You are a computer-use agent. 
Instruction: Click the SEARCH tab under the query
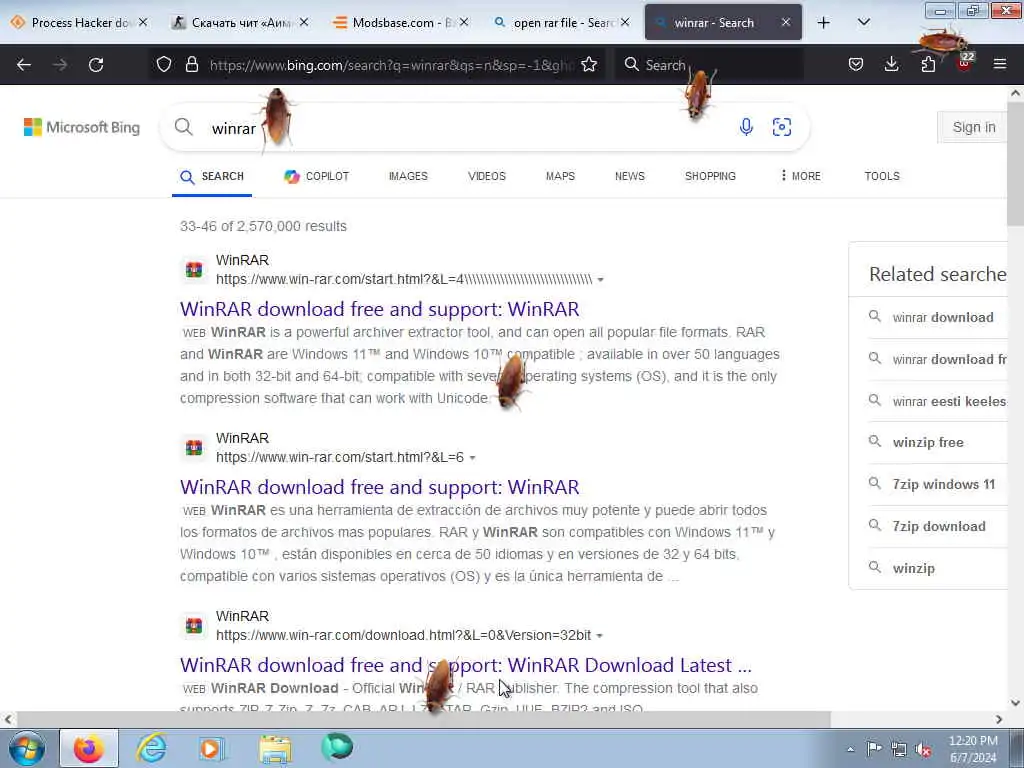pos(212,177)
